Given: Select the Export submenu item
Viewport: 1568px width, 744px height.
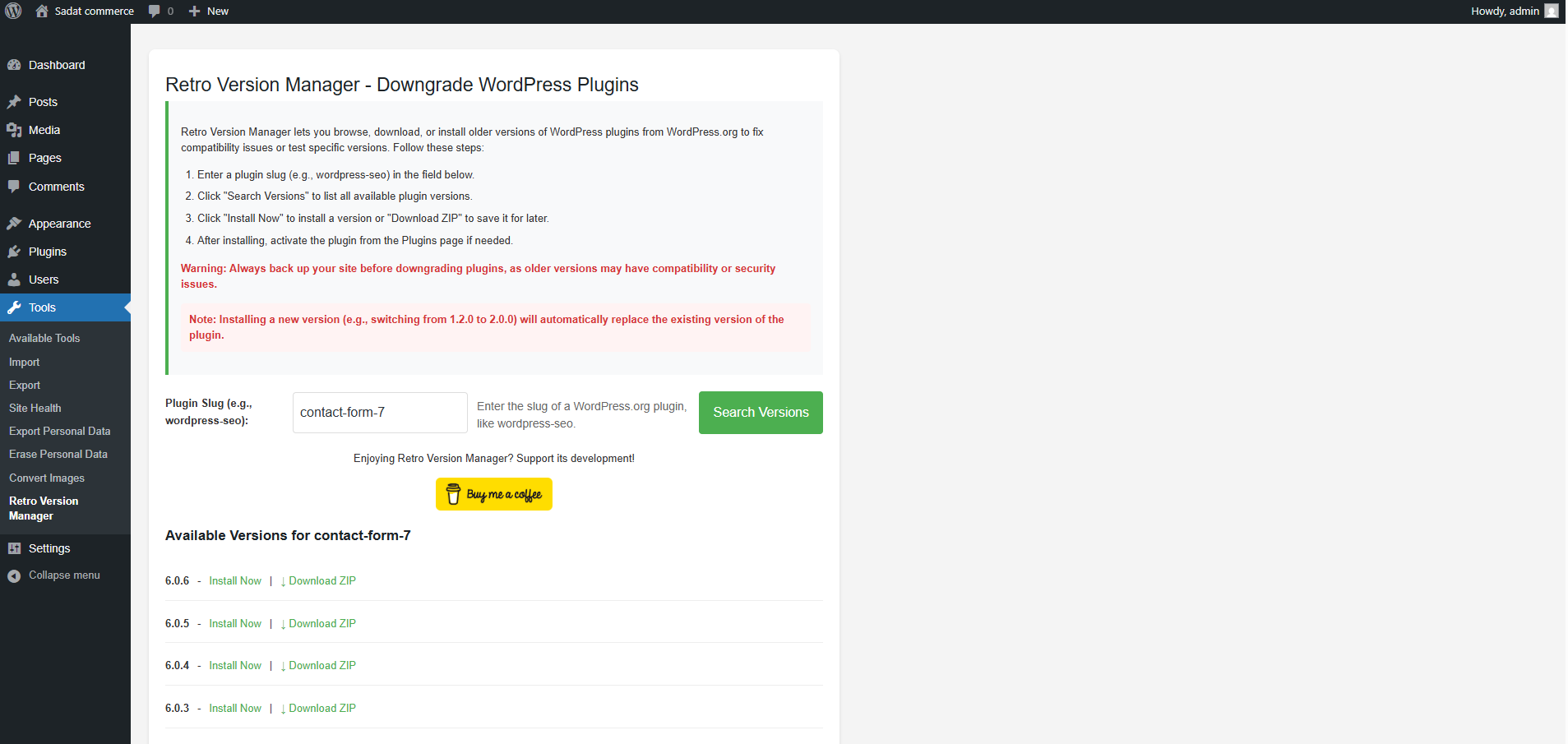Looking at the screenshot, I should 25,385.
